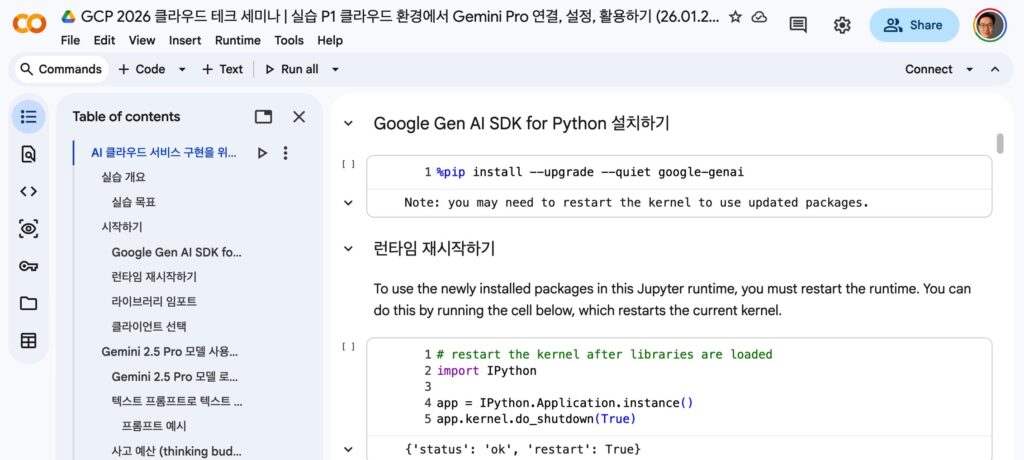Click the Google Drive icon beside the title
The image size is (1024, 460).
68,17
